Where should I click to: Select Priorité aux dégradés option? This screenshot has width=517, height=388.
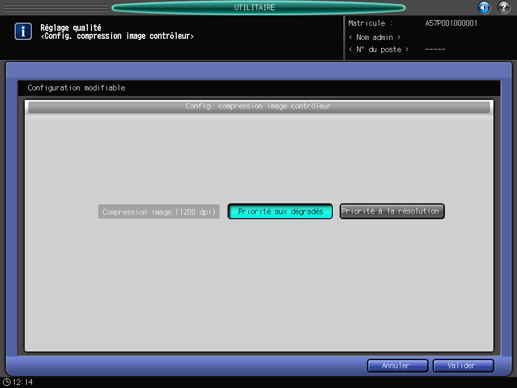pyautogui.click(x=280, y=211)
